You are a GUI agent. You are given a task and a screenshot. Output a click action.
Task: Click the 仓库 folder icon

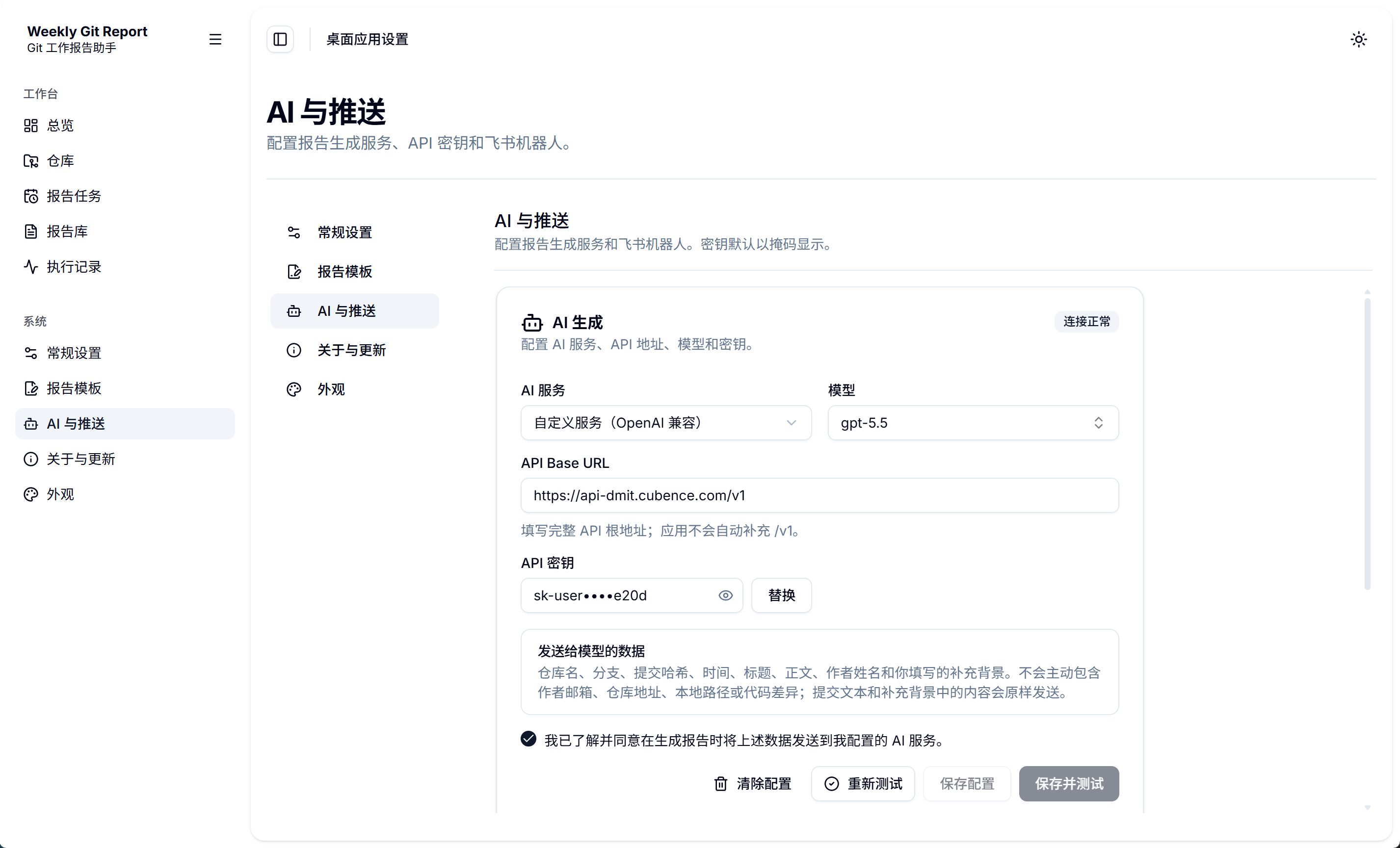(31, 161)
